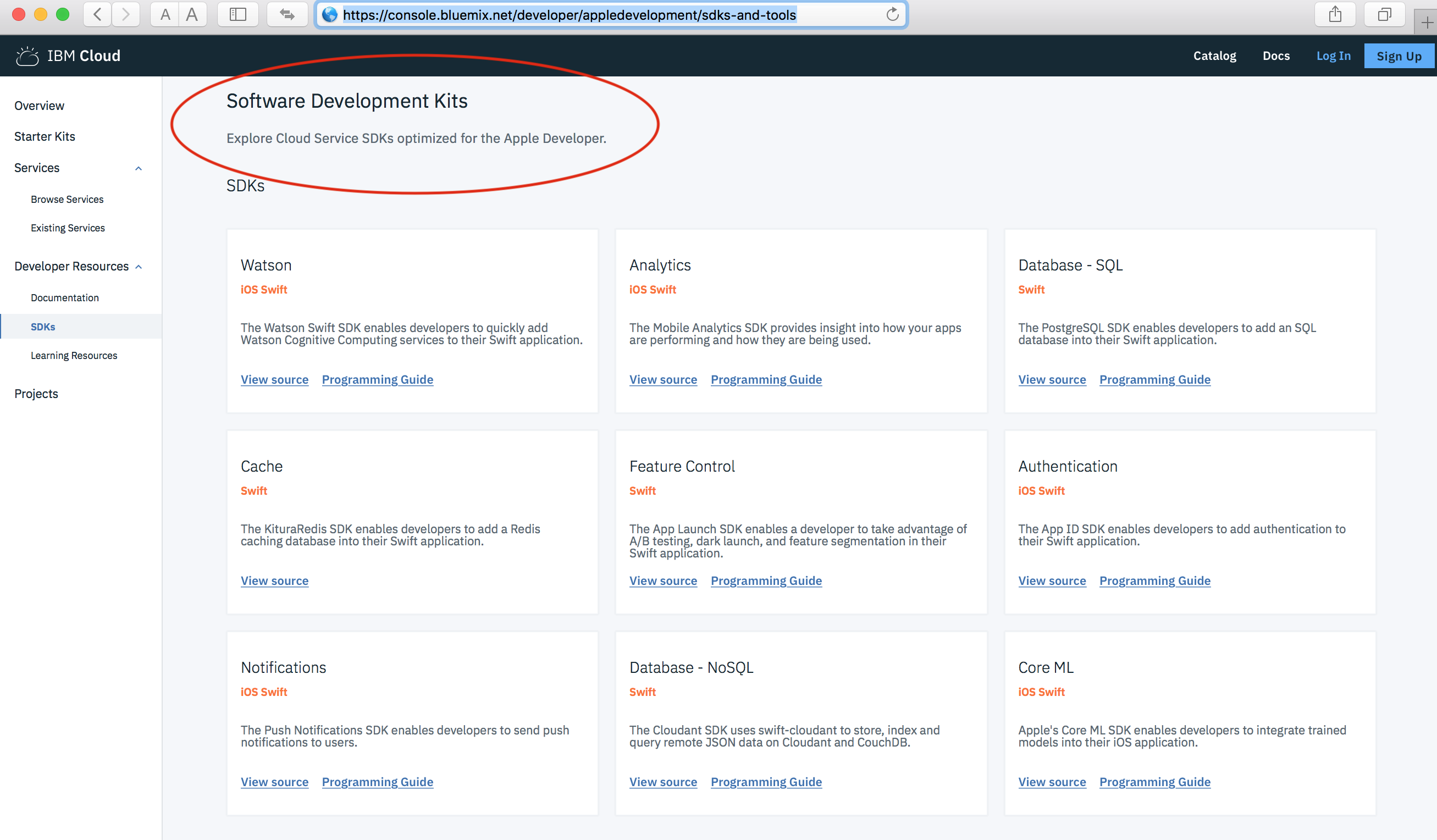Reload the page with the refresh icon
This screenshot has height=840, width=1437.
pos(892,14)
